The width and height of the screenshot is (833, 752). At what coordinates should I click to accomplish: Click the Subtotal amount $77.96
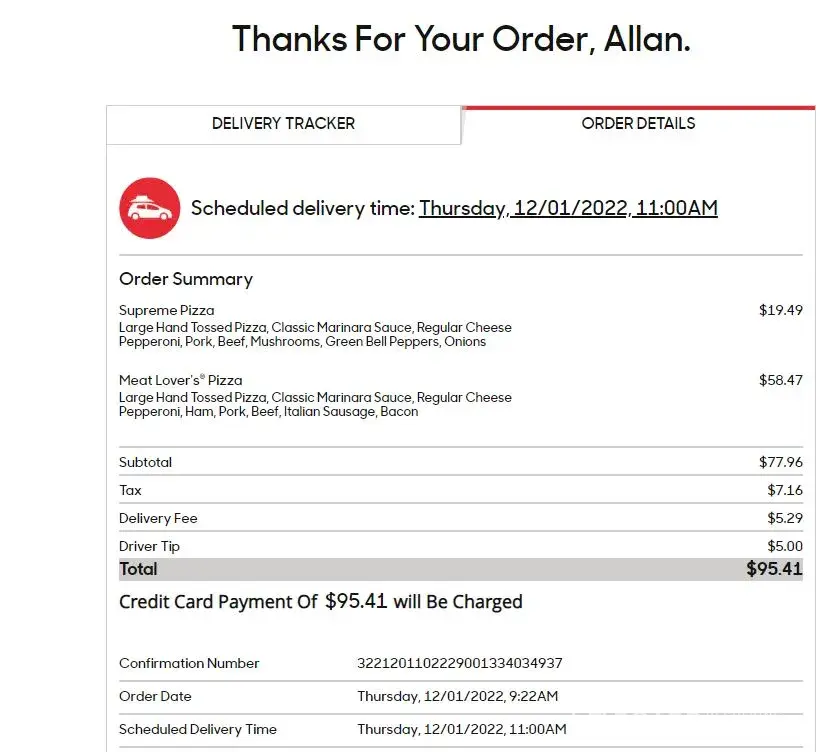click(780, 462)
